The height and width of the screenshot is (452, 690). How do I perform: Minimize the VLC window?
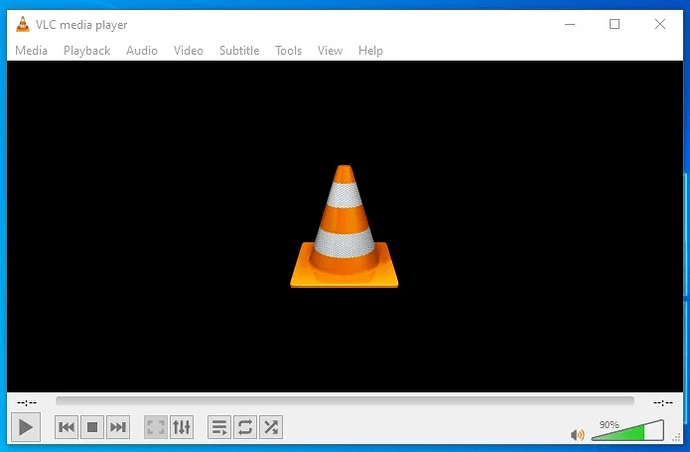[x=570, y=24]
